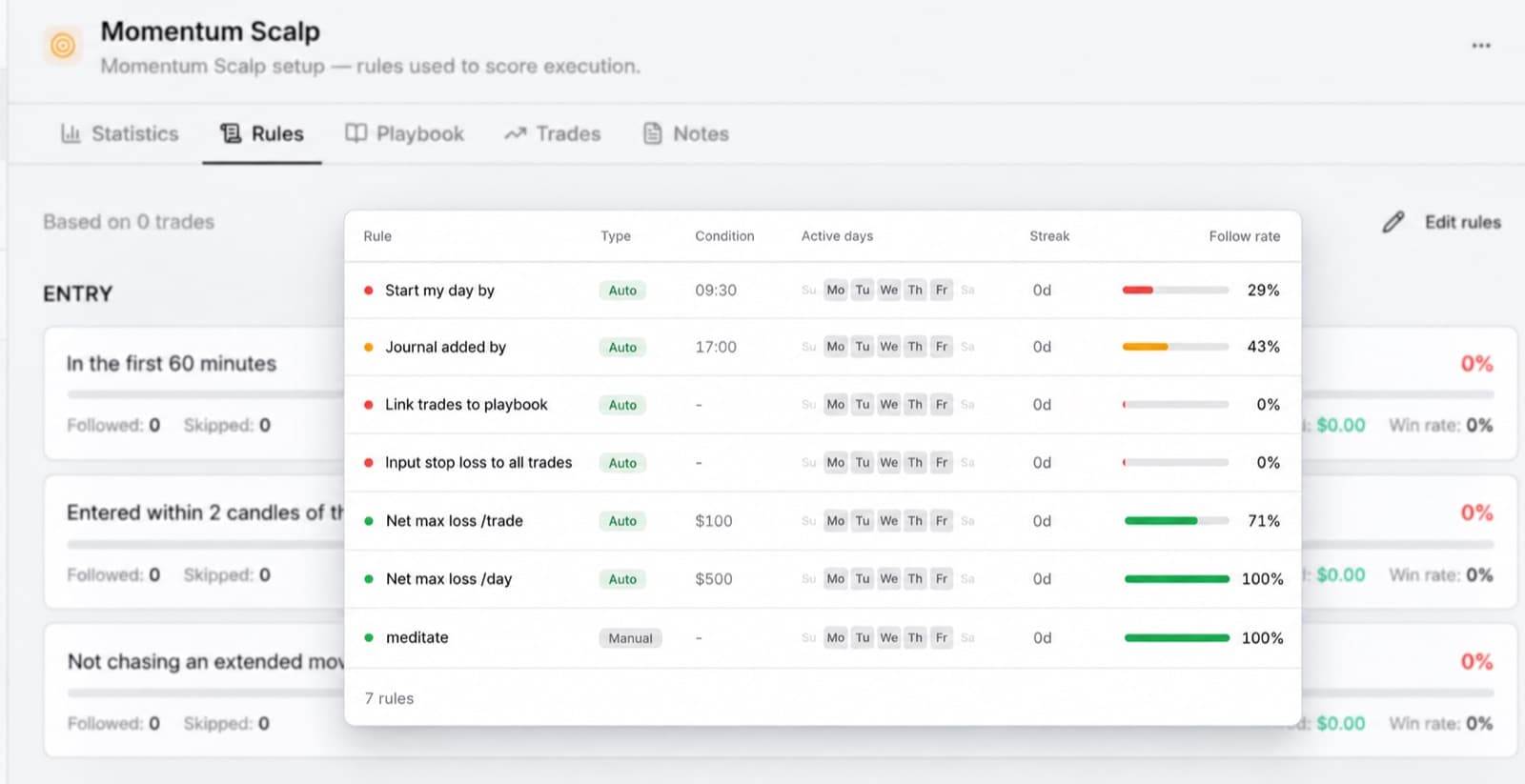Click the Notes document icon
This screenshot has height=784, width=1525.
point(652,133)
